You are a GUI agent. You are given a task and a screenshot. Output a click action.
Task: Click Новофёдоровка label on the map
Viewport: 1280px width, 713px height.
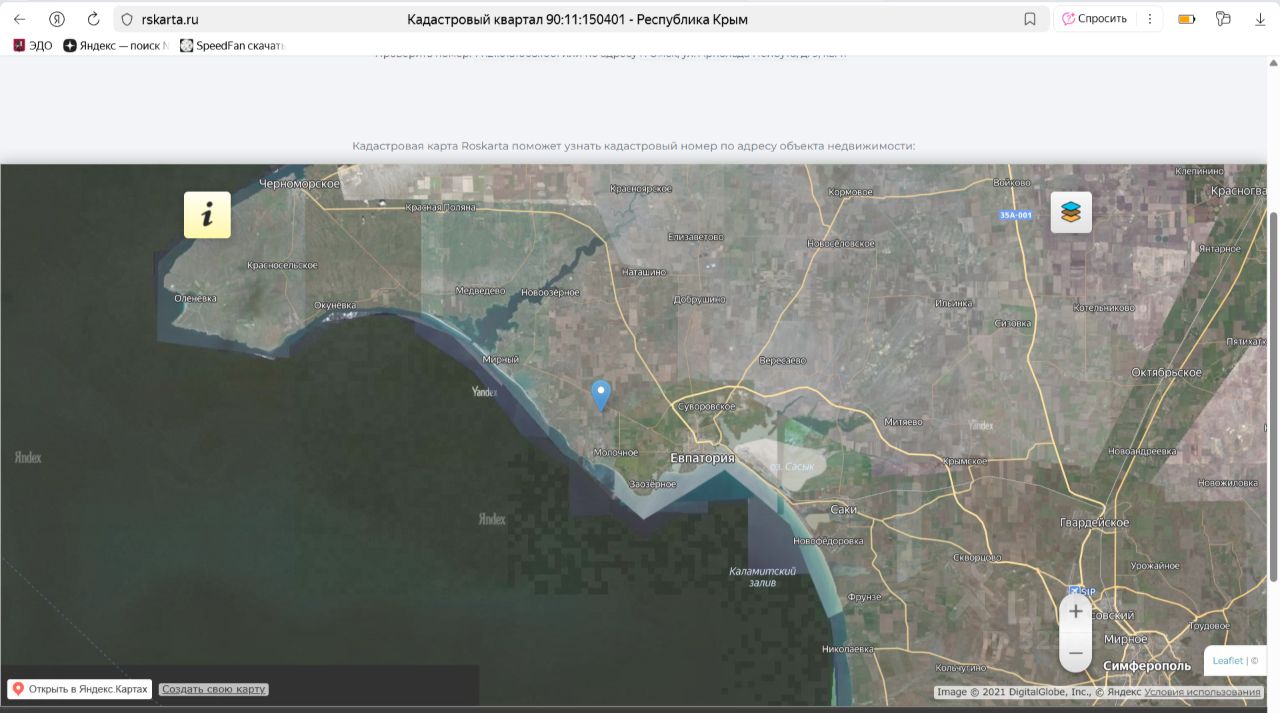pos(828,541)
